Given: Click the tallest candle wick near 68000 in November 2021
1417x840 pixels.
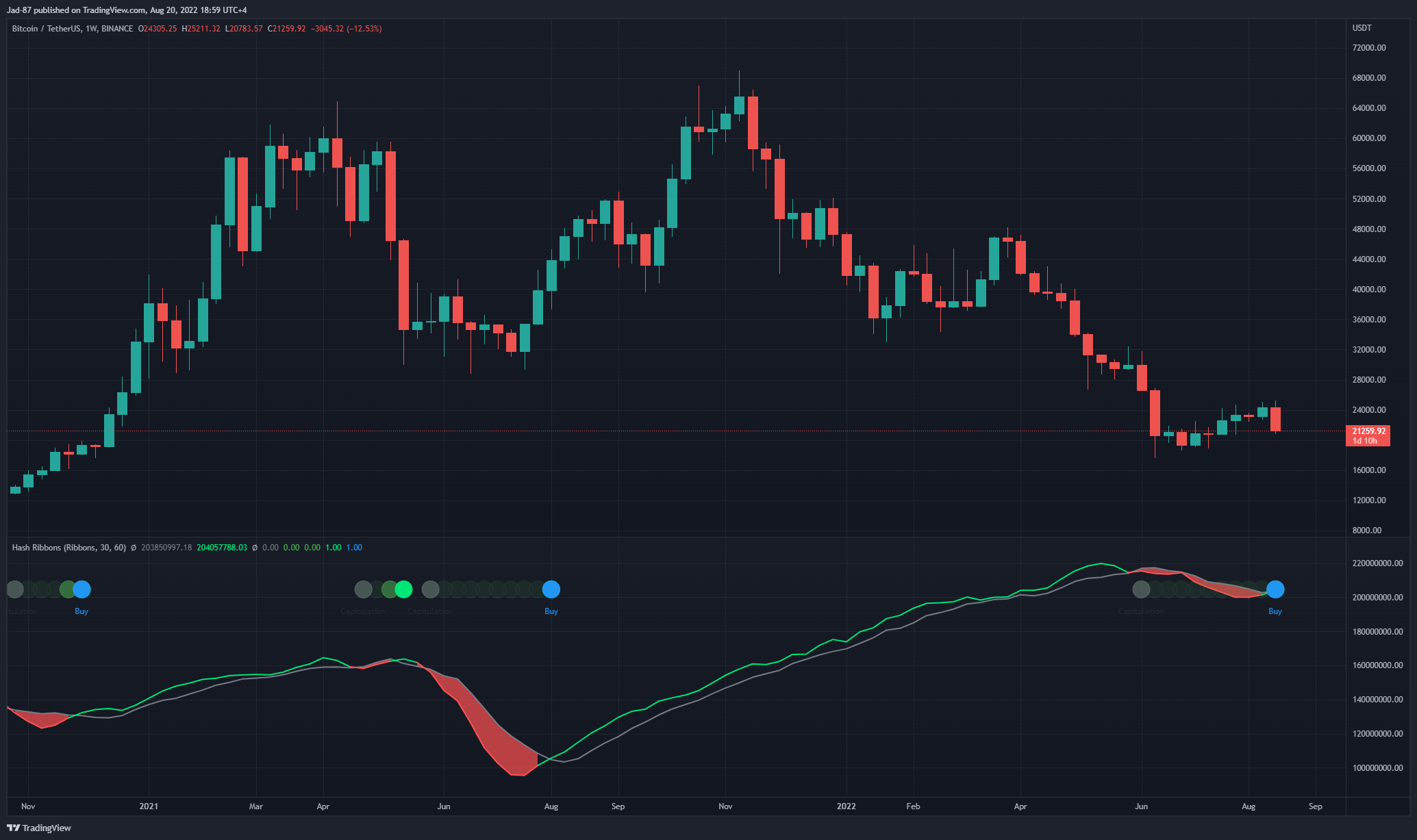Looking at the screenshot, I should tap(739, 84).
